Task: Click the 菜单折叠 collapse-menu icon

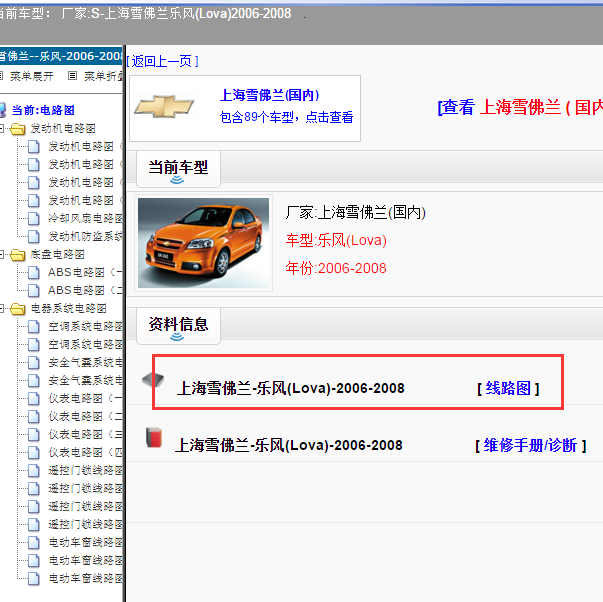Action: tap(72, 76)
